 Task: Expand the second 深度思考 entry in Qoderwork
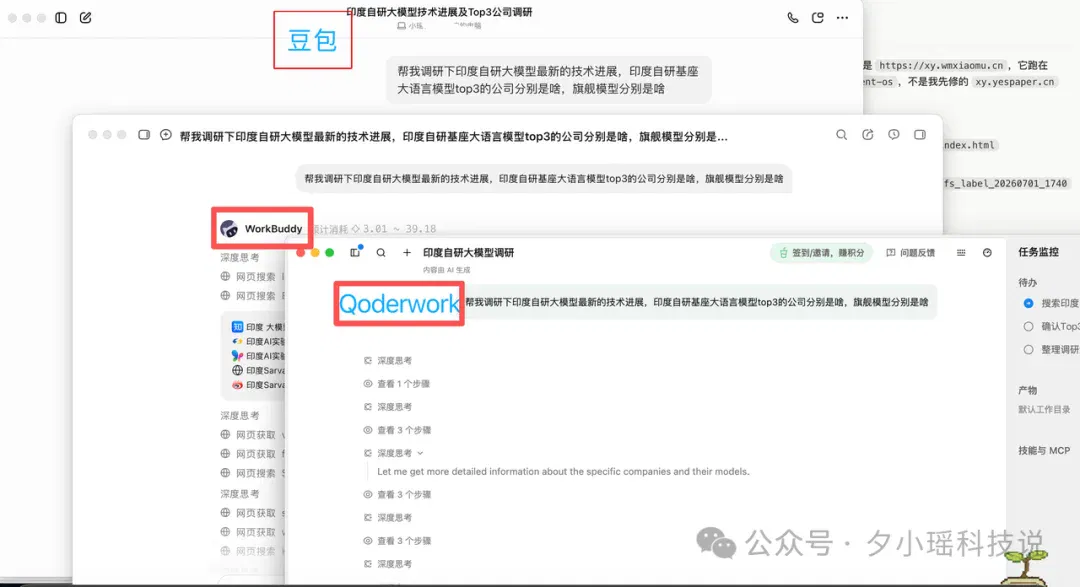click(395, 407)
